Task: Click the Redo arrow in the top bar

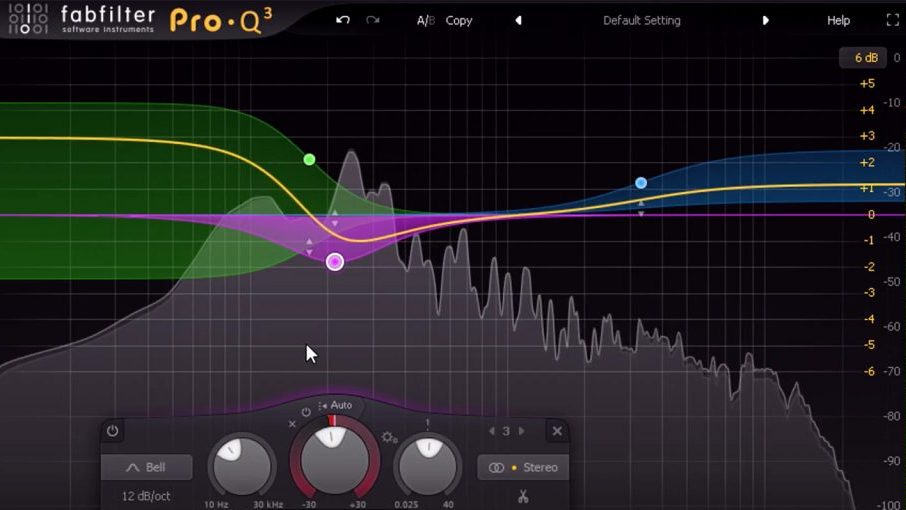Action: pyautogui.click(x=373, y=20)
